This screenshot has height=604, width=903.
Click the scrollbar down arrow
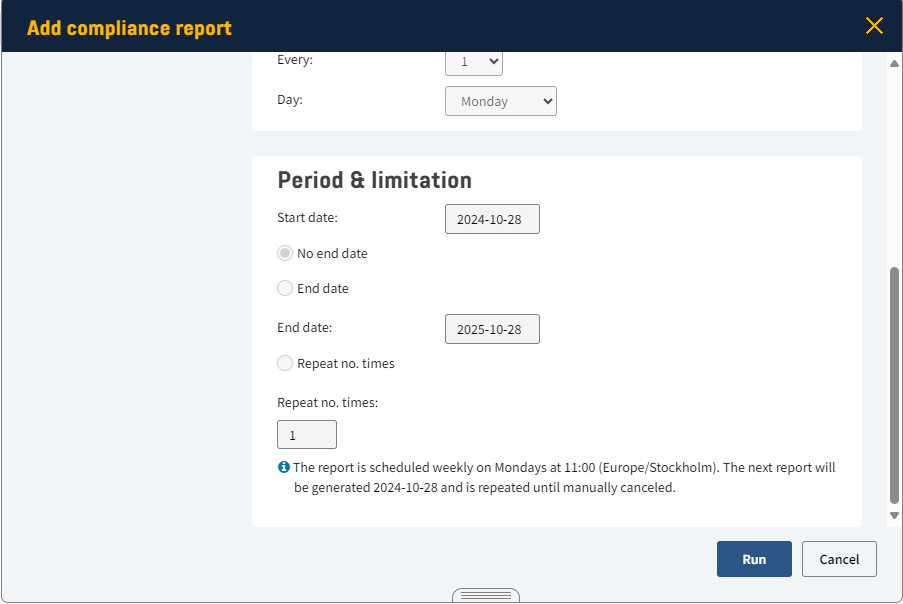(x=894, y=515)
